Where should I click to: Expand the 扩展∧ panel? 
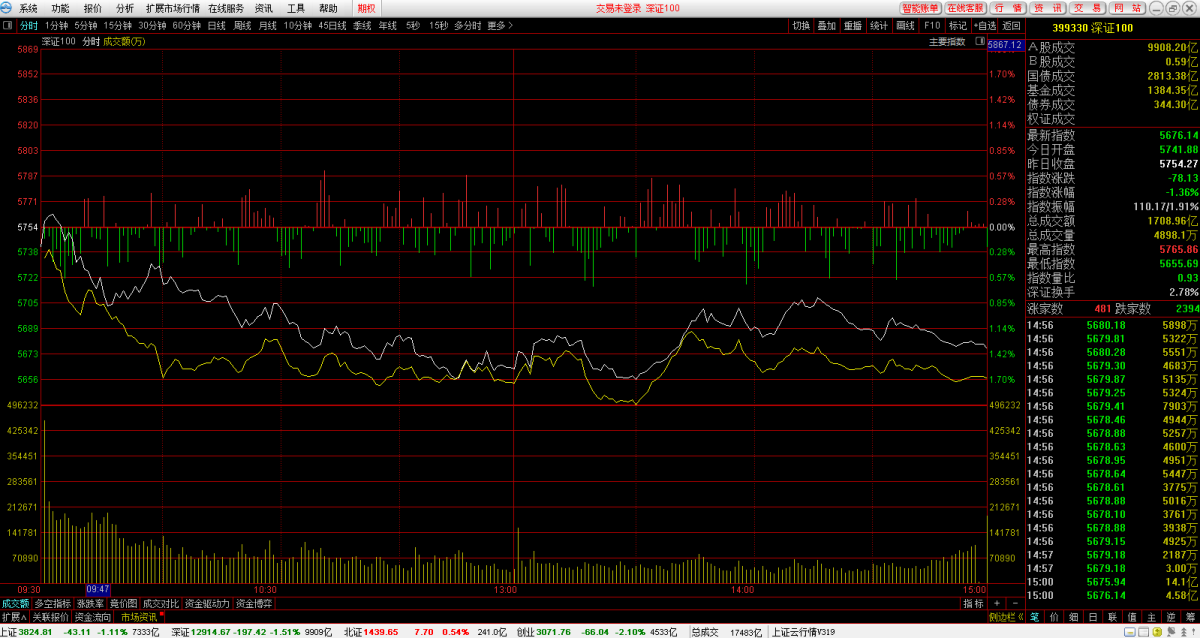pyautogui.click(x=12, y=617)
